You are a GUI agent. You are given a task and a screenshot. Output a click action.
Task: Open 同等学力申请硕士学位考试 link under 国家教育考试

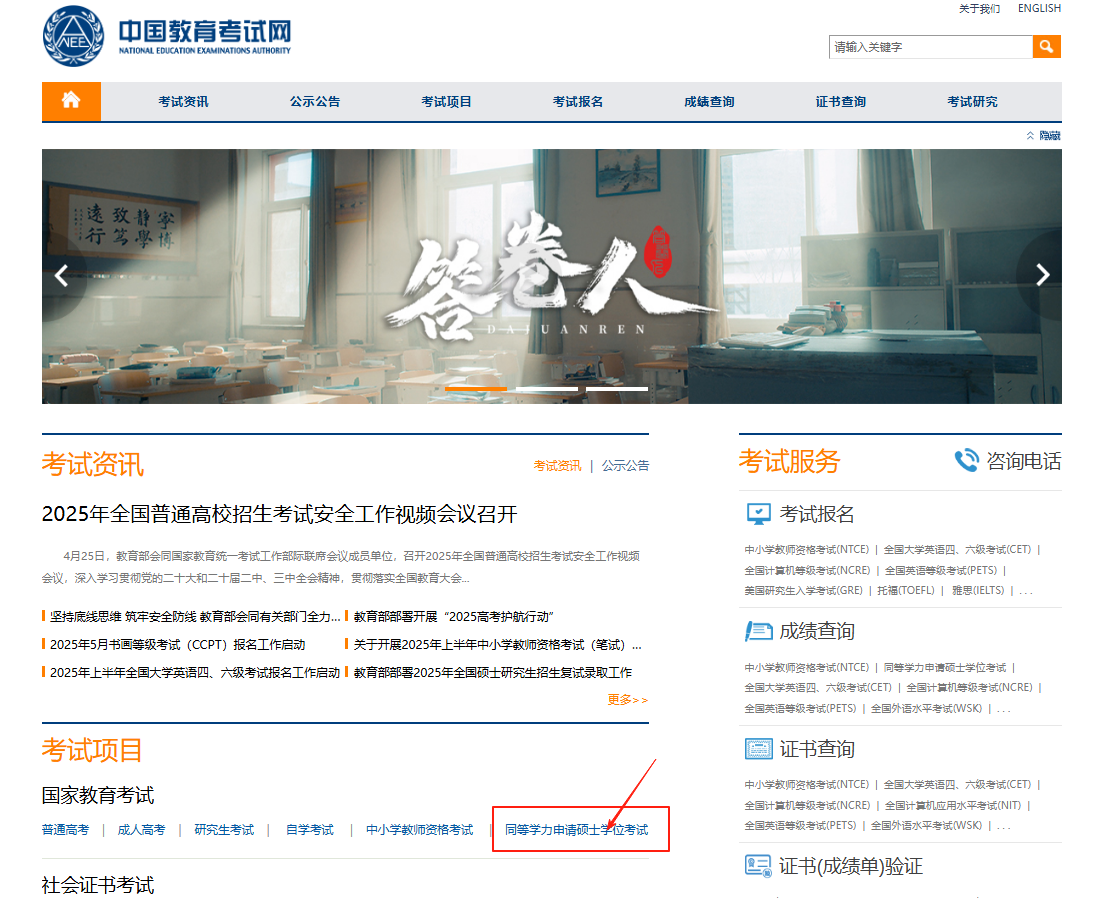(x=576, y=830)
